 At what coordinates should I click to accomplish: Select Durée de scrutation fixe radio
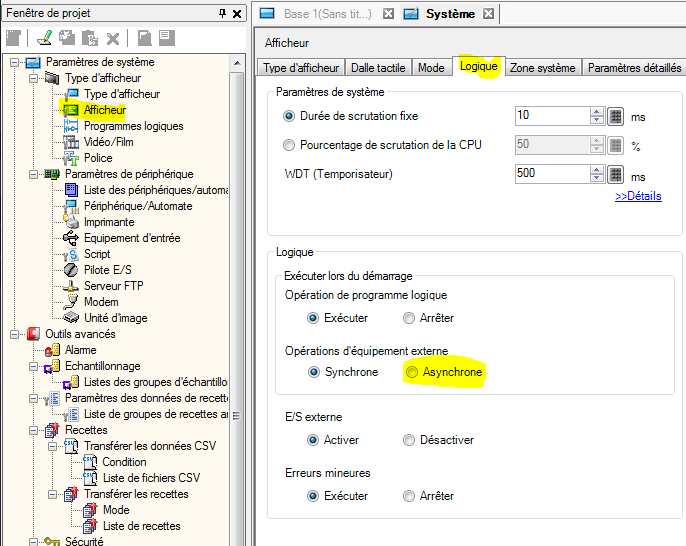point(289,116)
